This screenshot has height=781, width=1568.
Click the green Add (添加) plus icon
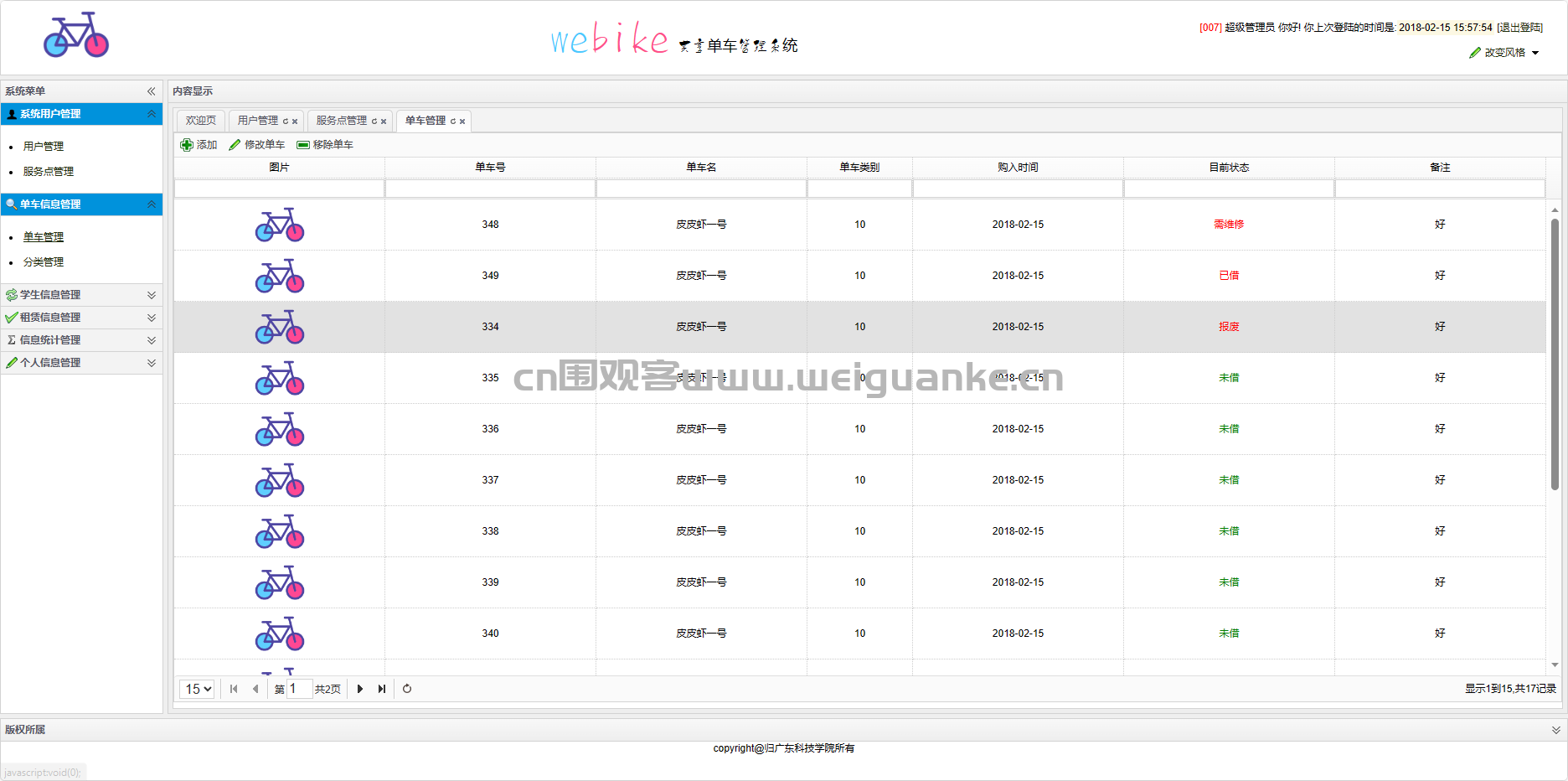pyautogui.click(x=187, y=145)
